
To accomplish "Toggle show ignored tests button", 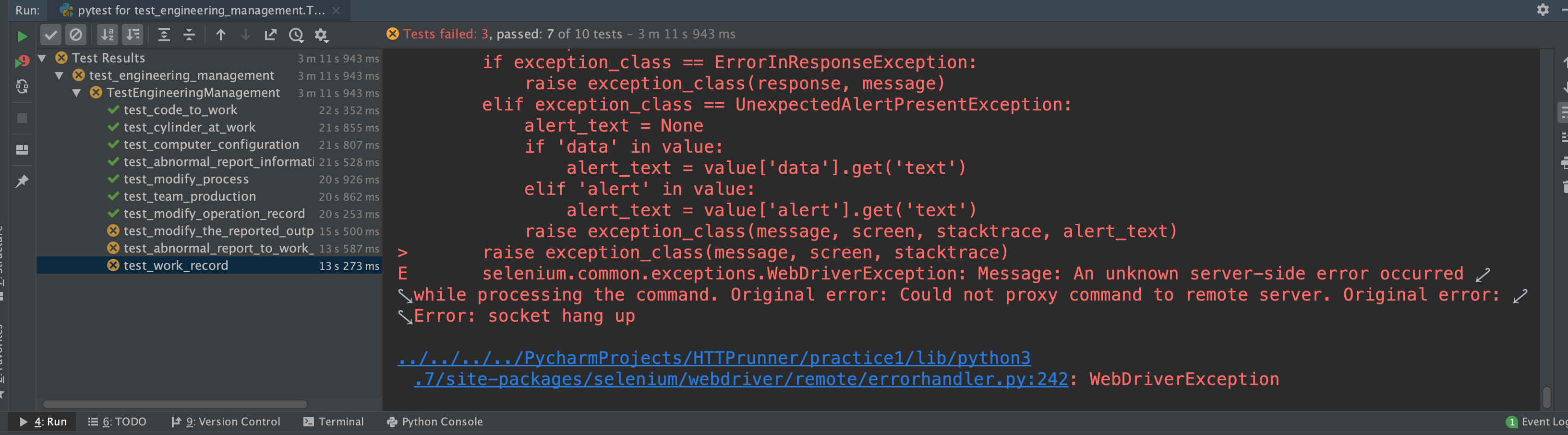I will coord(75,35).
